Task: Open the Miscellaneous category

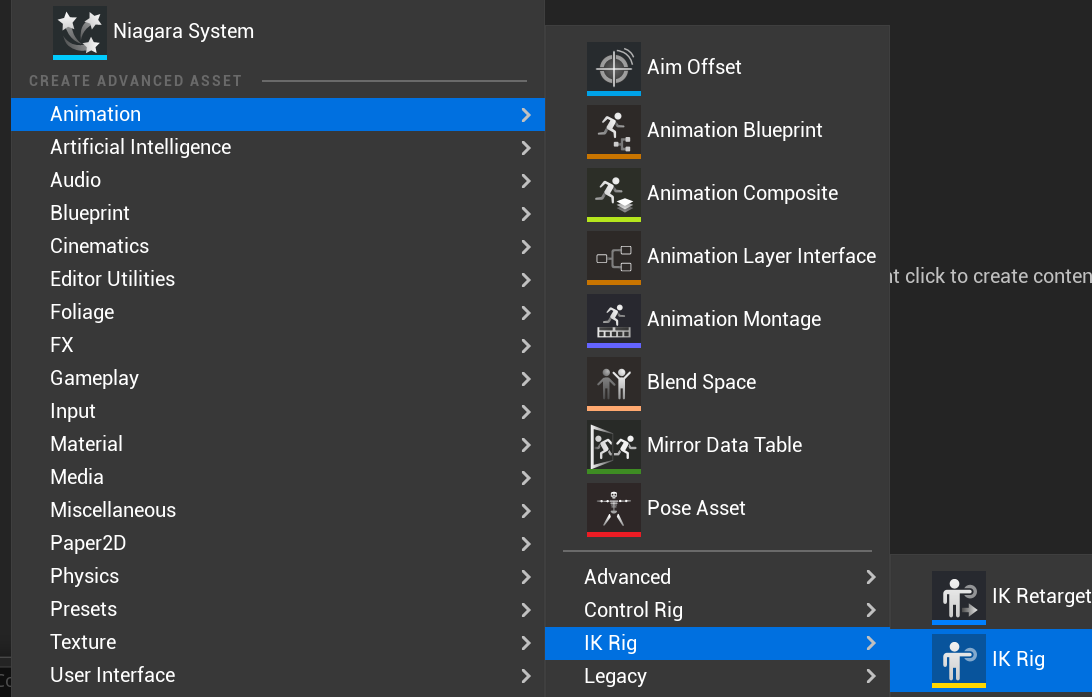Action: click(x=278, y=510)
